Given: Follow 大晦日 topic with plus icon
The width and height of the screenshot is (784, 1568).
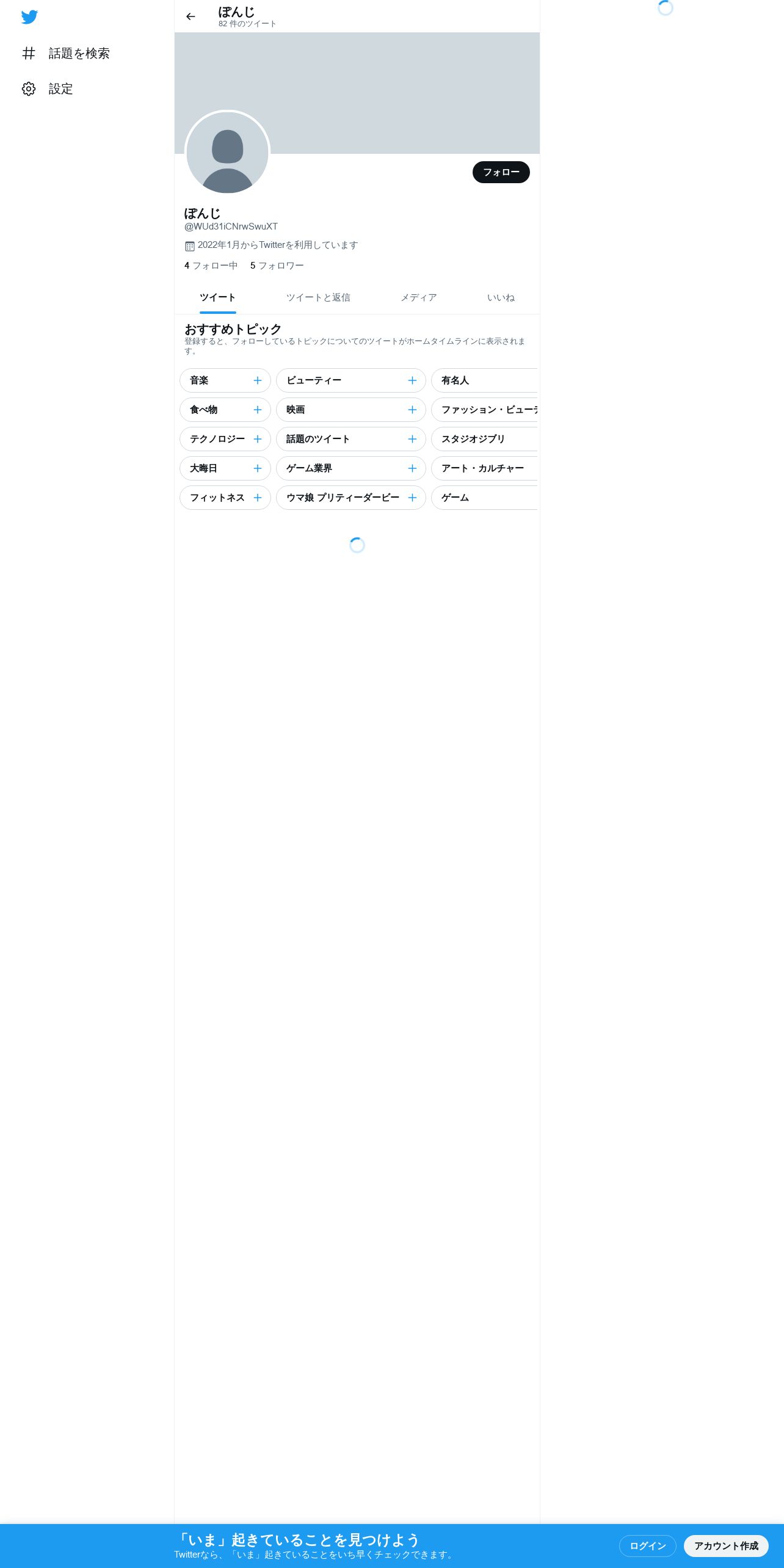Looking at the screenshot, I should 258,468.
